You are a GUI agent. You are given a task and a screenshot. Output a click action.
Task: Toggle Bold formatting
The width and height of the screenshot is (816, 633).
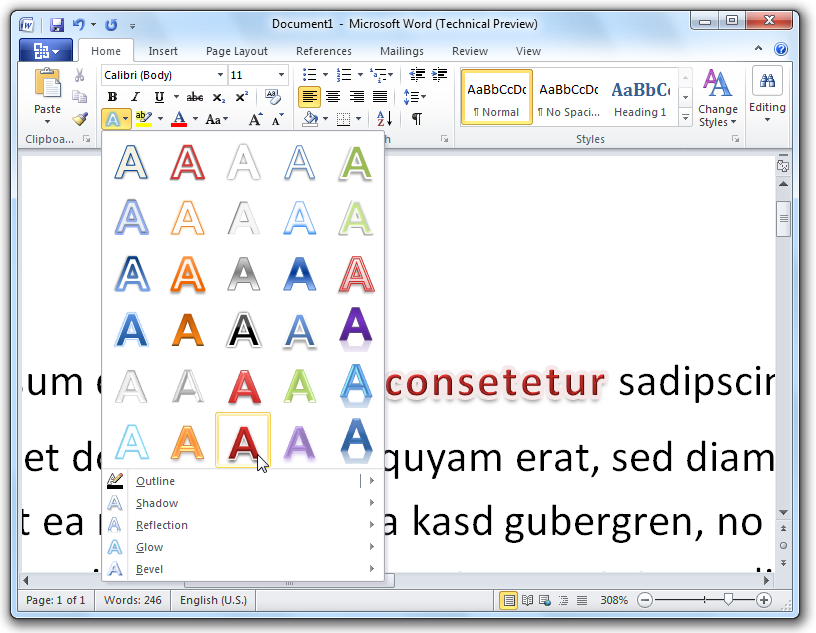click(112, 97)
